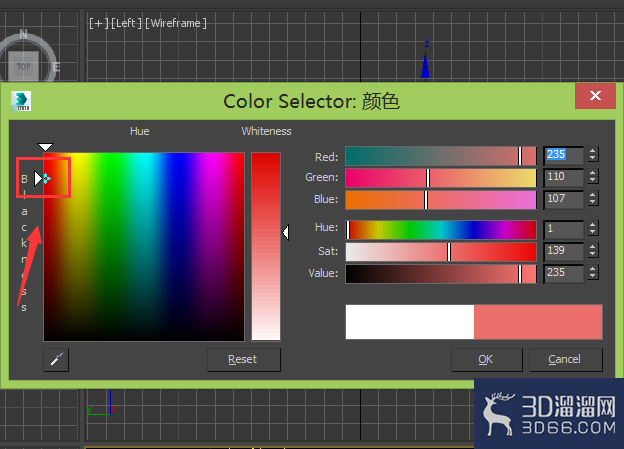Decrease Hue using its spinner down arrow
Viewport: 624px width, 449px height.
tap(593, 232)
